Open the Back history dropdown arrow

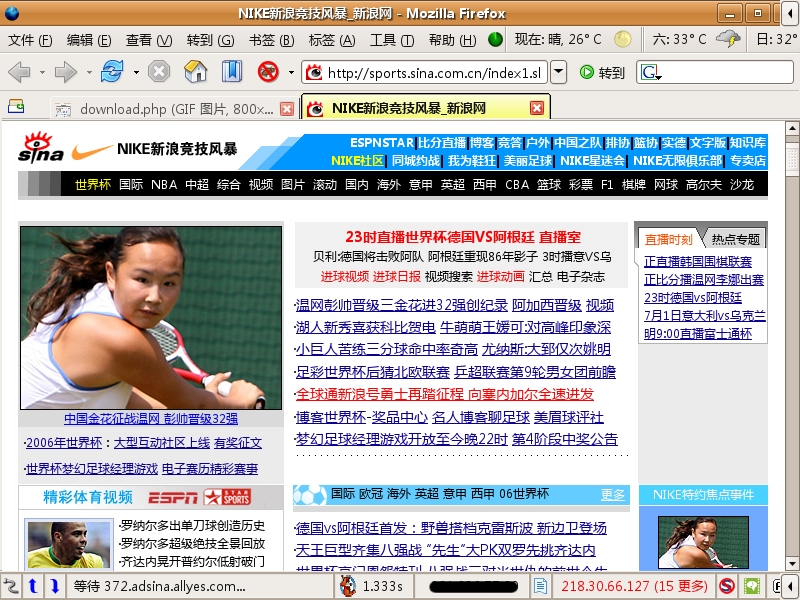[x=42, y=72]
